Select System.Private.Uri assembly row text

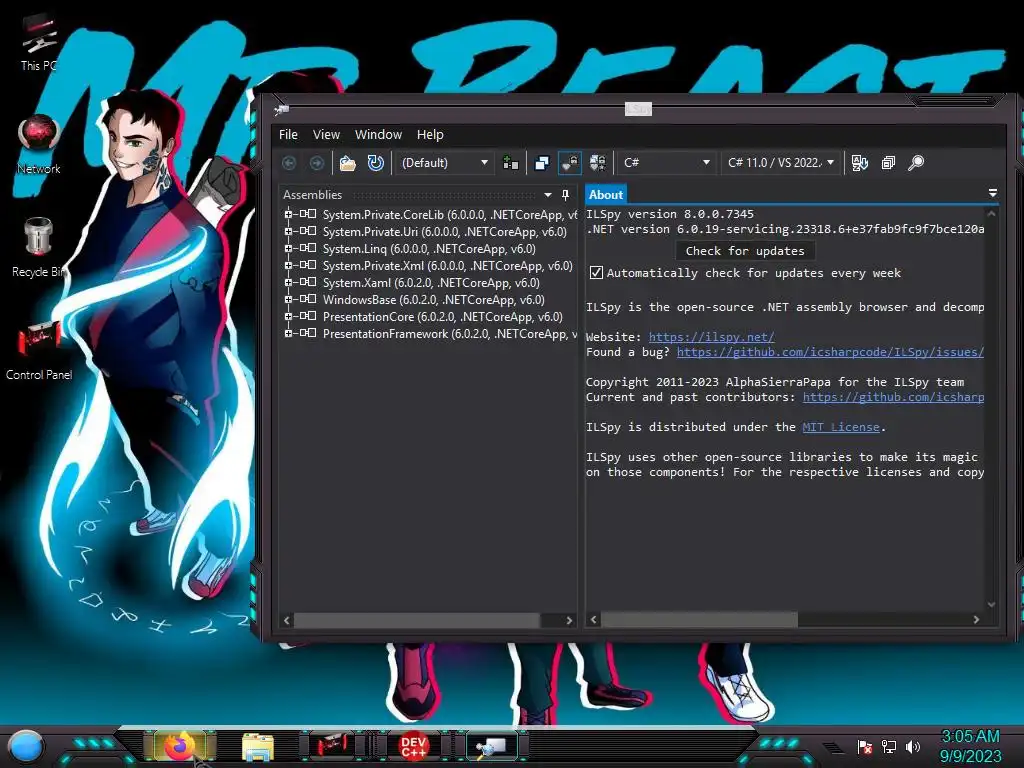tap(445, 232)
